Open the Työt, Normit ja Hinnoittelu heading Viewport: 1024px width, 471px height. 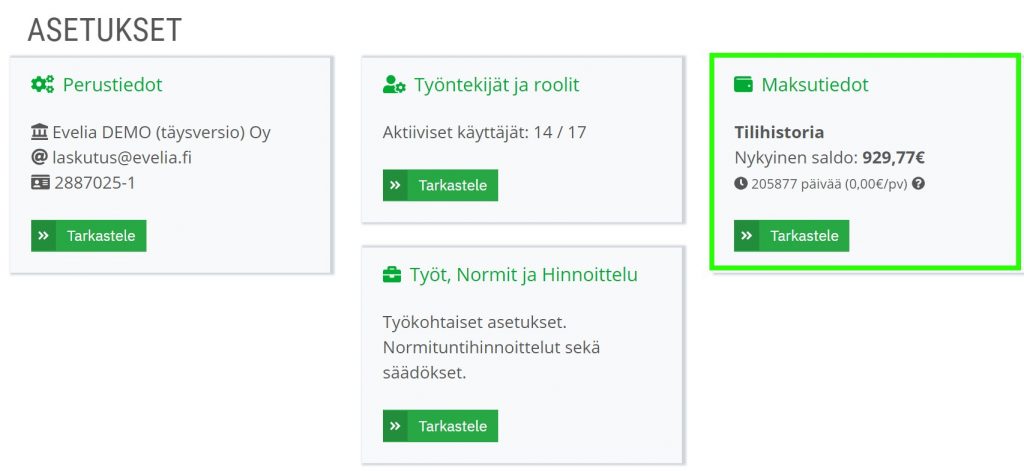(x=523, y=275)
